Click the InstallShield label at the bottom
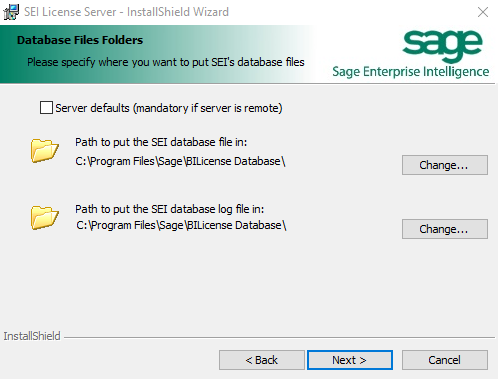The height and width of the screenshot is (379, 498). (32, 336)
